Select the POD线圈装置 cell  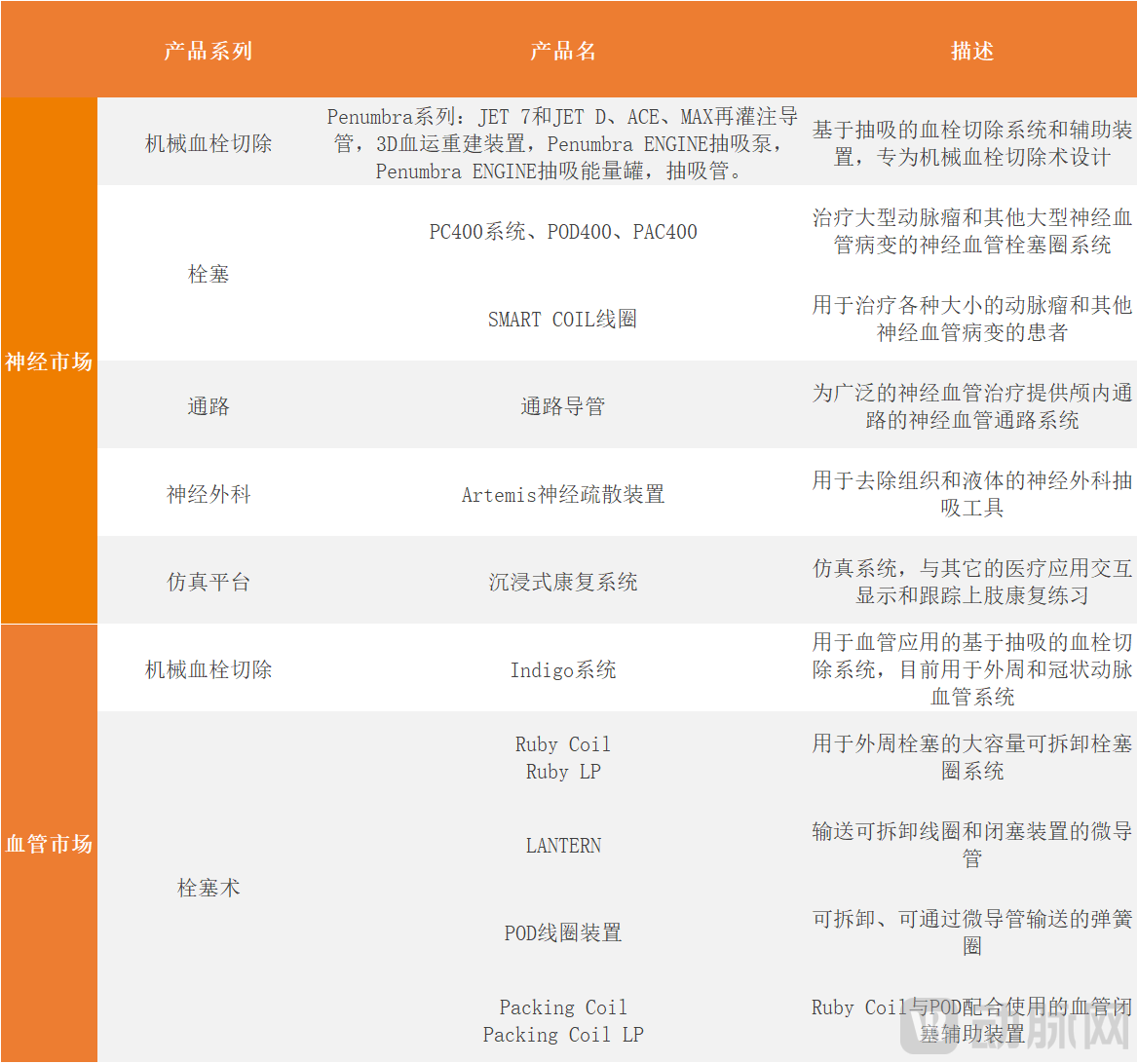(563, 932)
